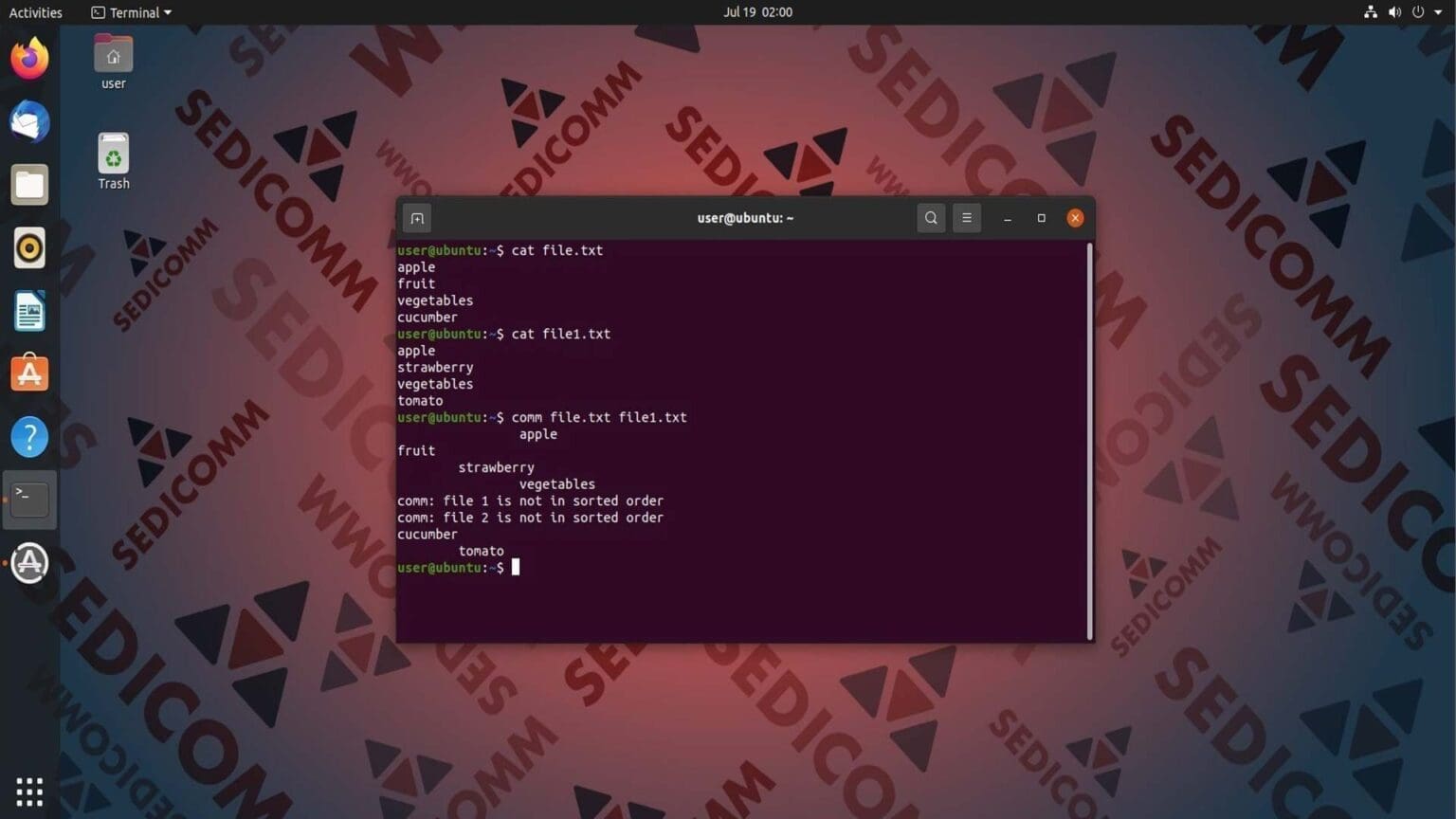The height and width of the screenshot is (819, 1456).
Task: Select the Terminal icon in the dock
Action: (x=29, y=500)
